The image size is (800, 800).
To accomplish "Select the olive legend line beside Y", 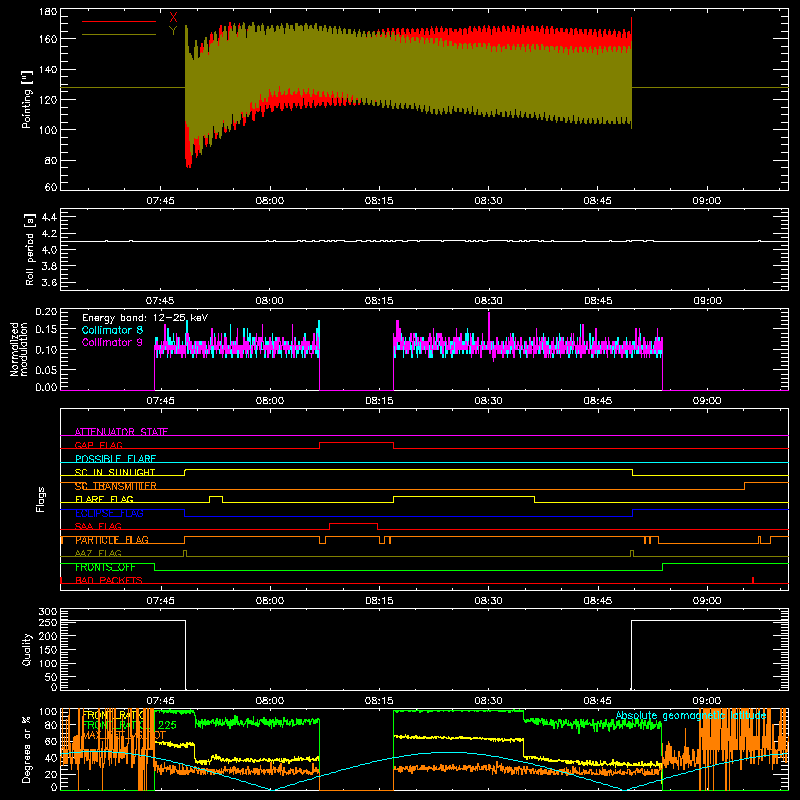I will [119, 35].
